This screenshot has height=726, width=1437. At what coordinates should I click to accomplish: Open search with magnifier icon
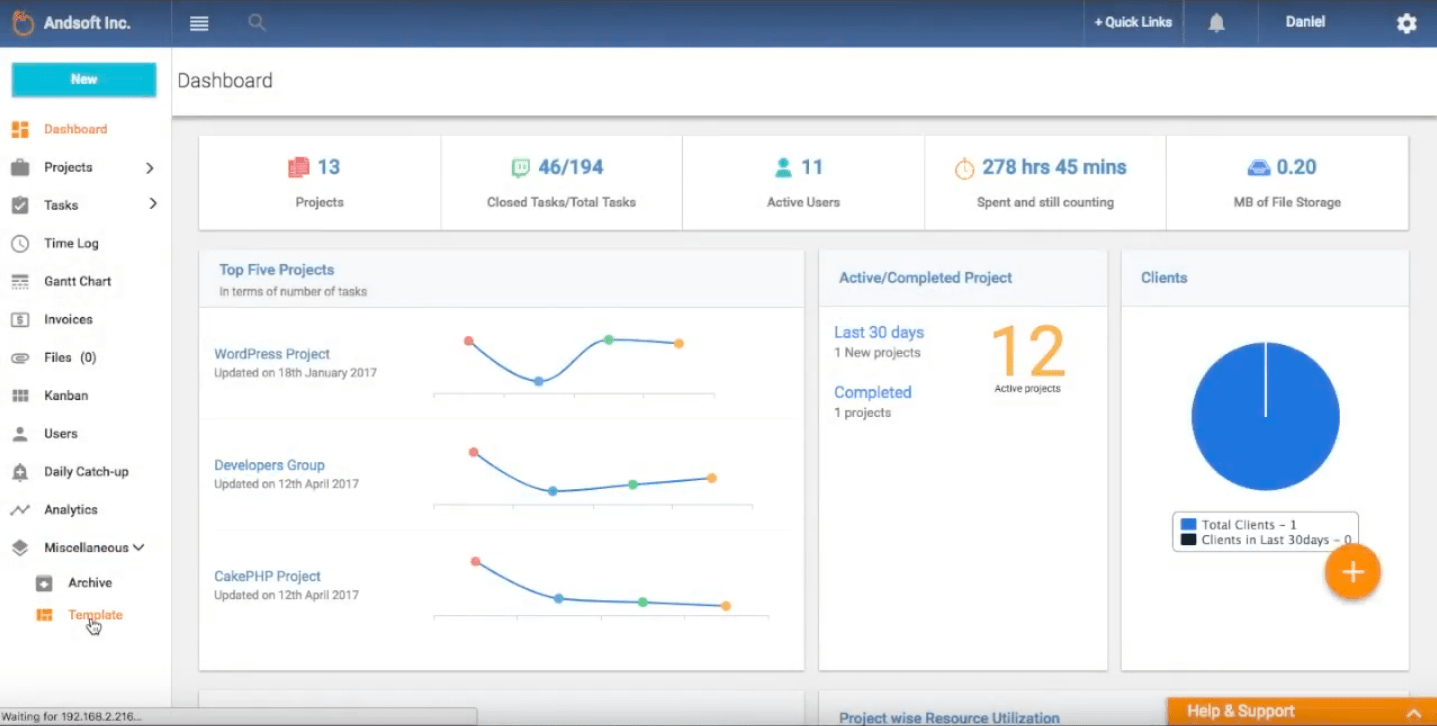point(257,22)
